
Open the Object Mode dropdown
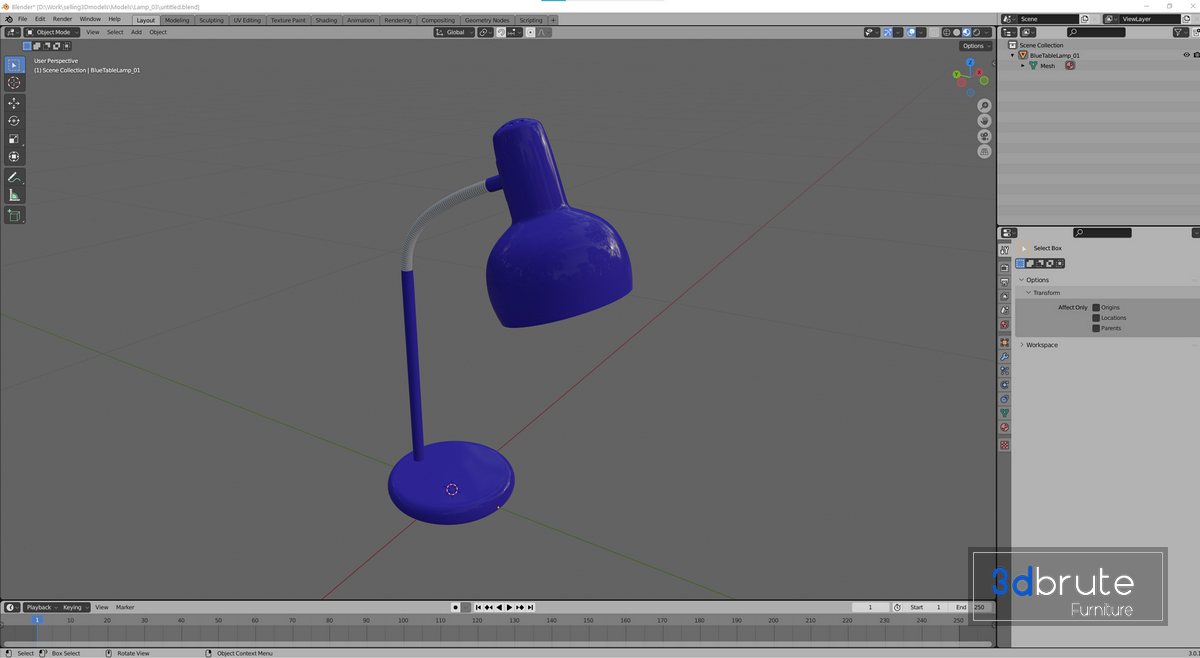[52, 32]
